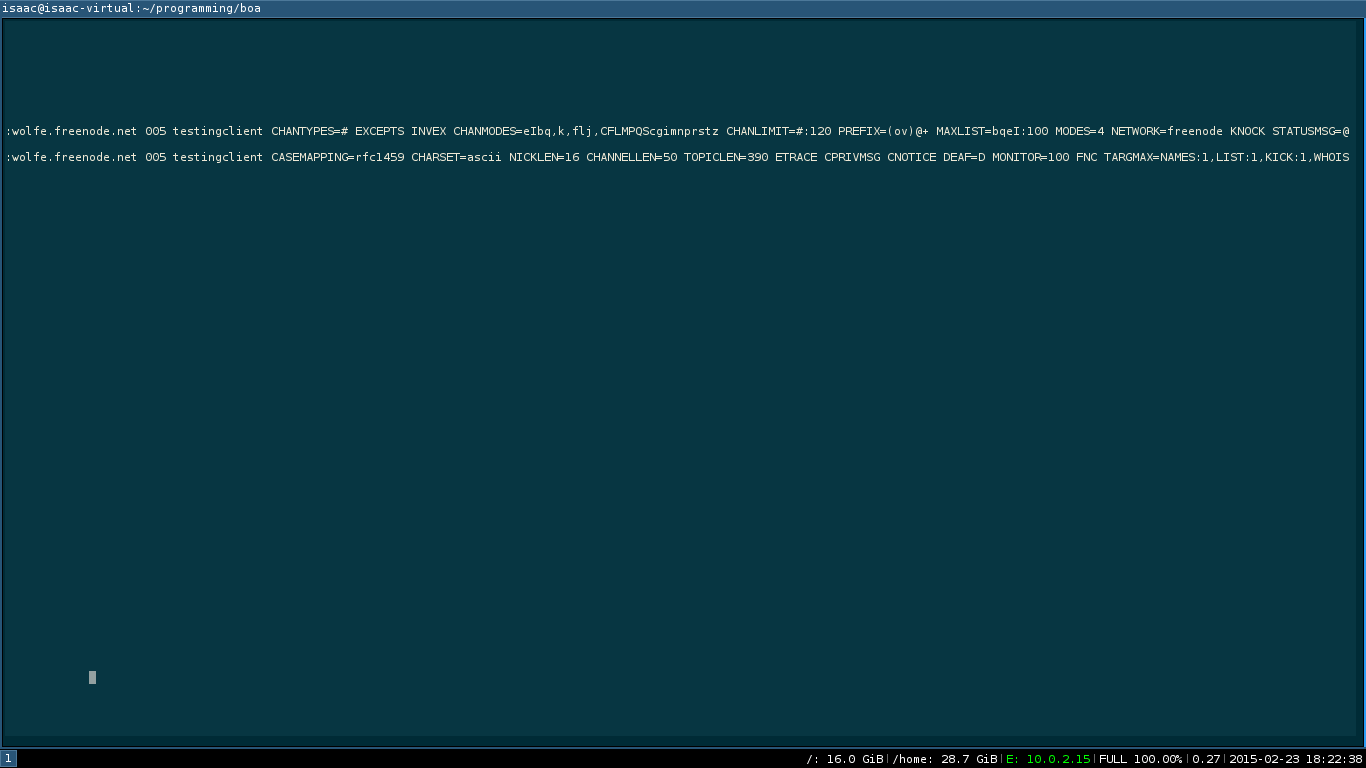Click the battery status FULL 100.00%
Screen dimensions: 1366x768
[1140, 759]
